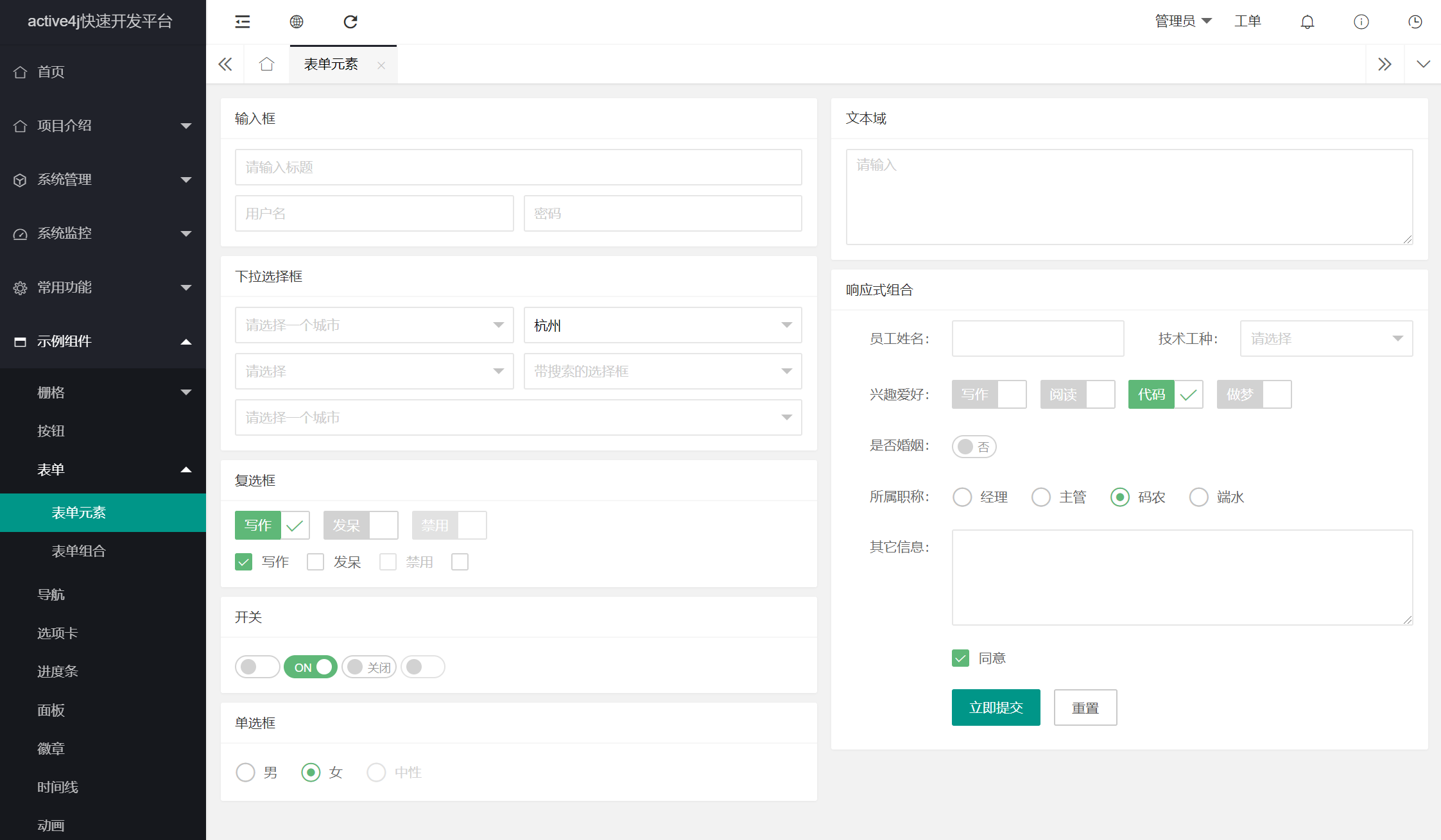1441x840 pixels.
Task: Click the clock icon in the header
Action: click(1415, 22)
